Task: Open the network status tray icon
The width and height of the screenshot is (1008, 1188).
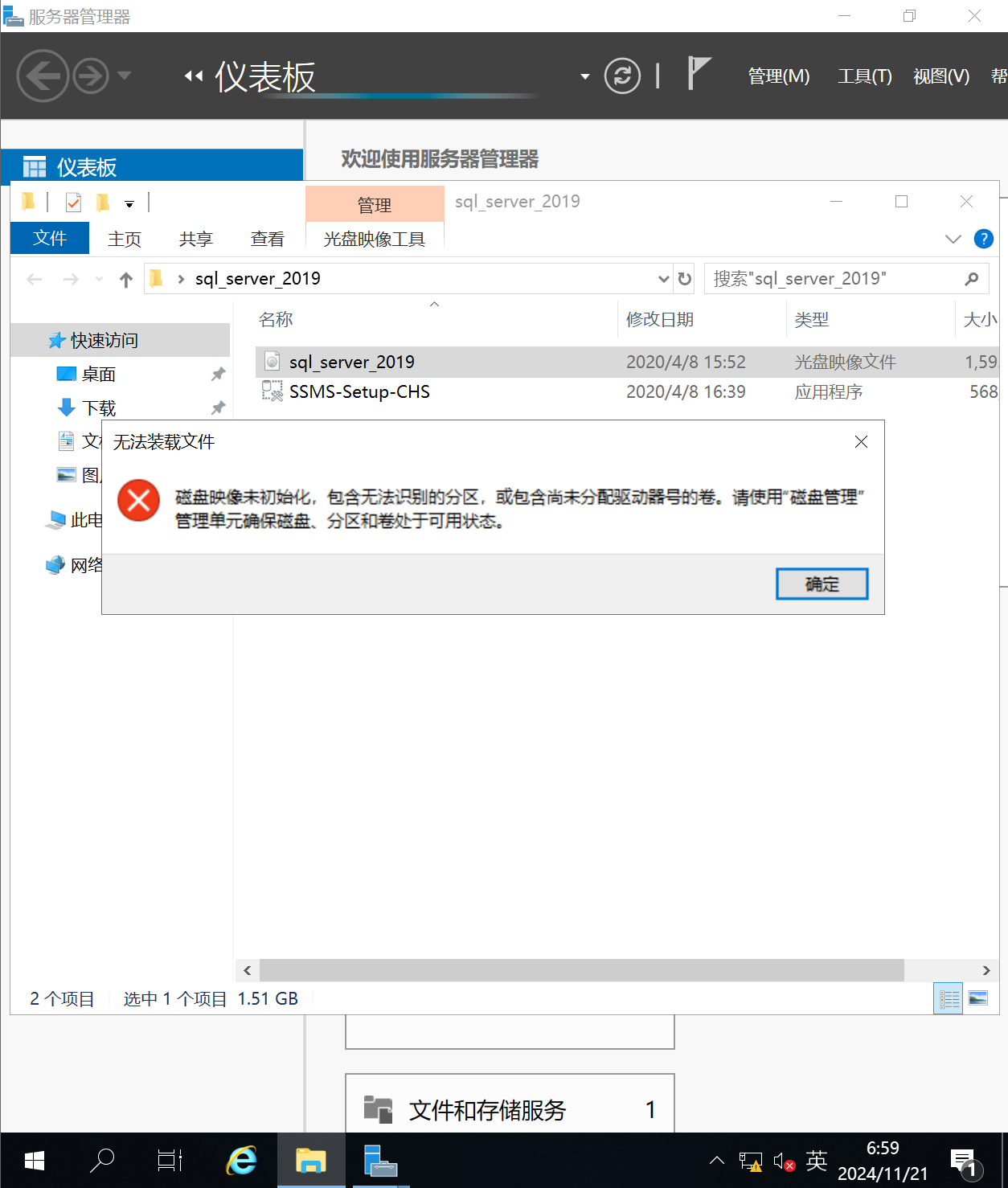Action: [x=750, y=1161]
